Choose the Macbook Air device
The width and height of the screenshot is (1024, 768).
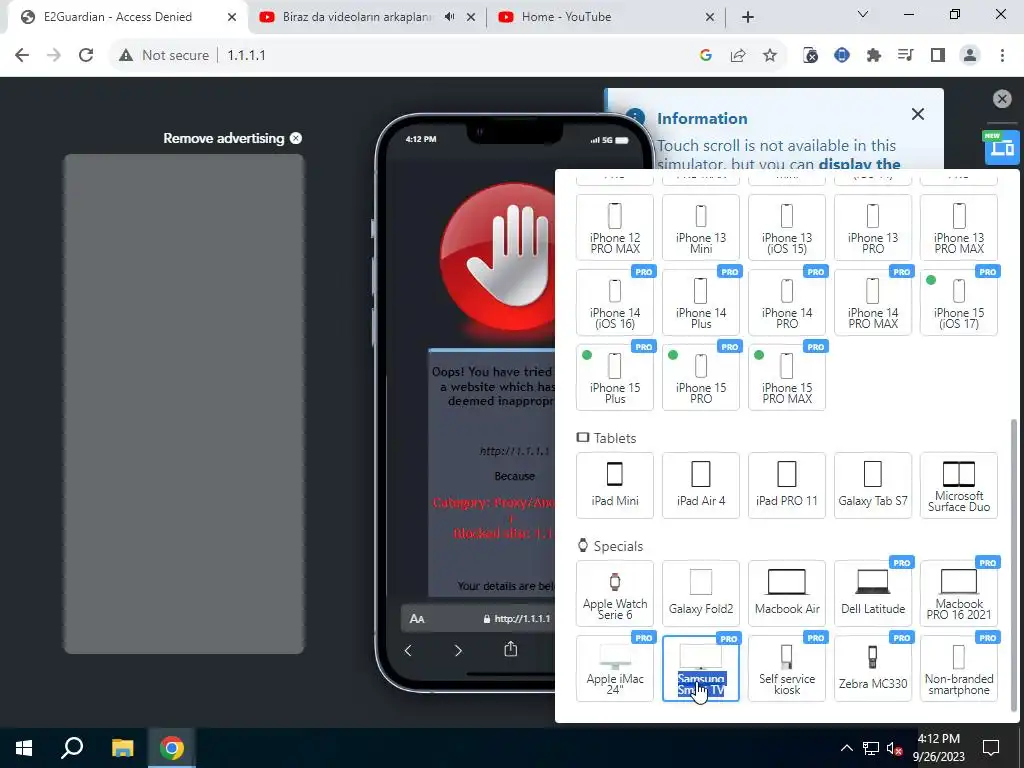787,594
